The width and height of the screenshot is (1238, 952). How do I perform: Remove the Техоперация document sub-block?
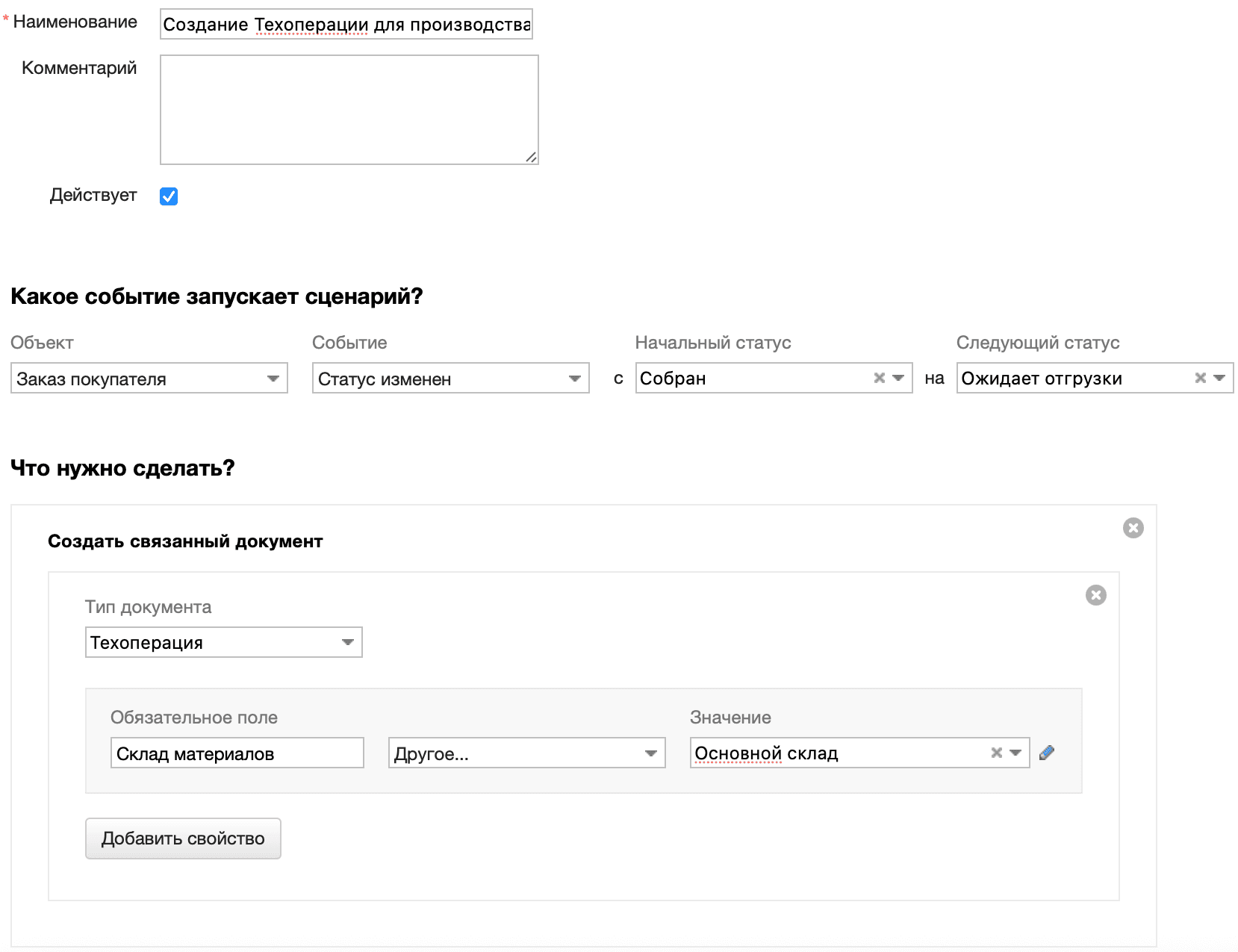click(1095, 595)
